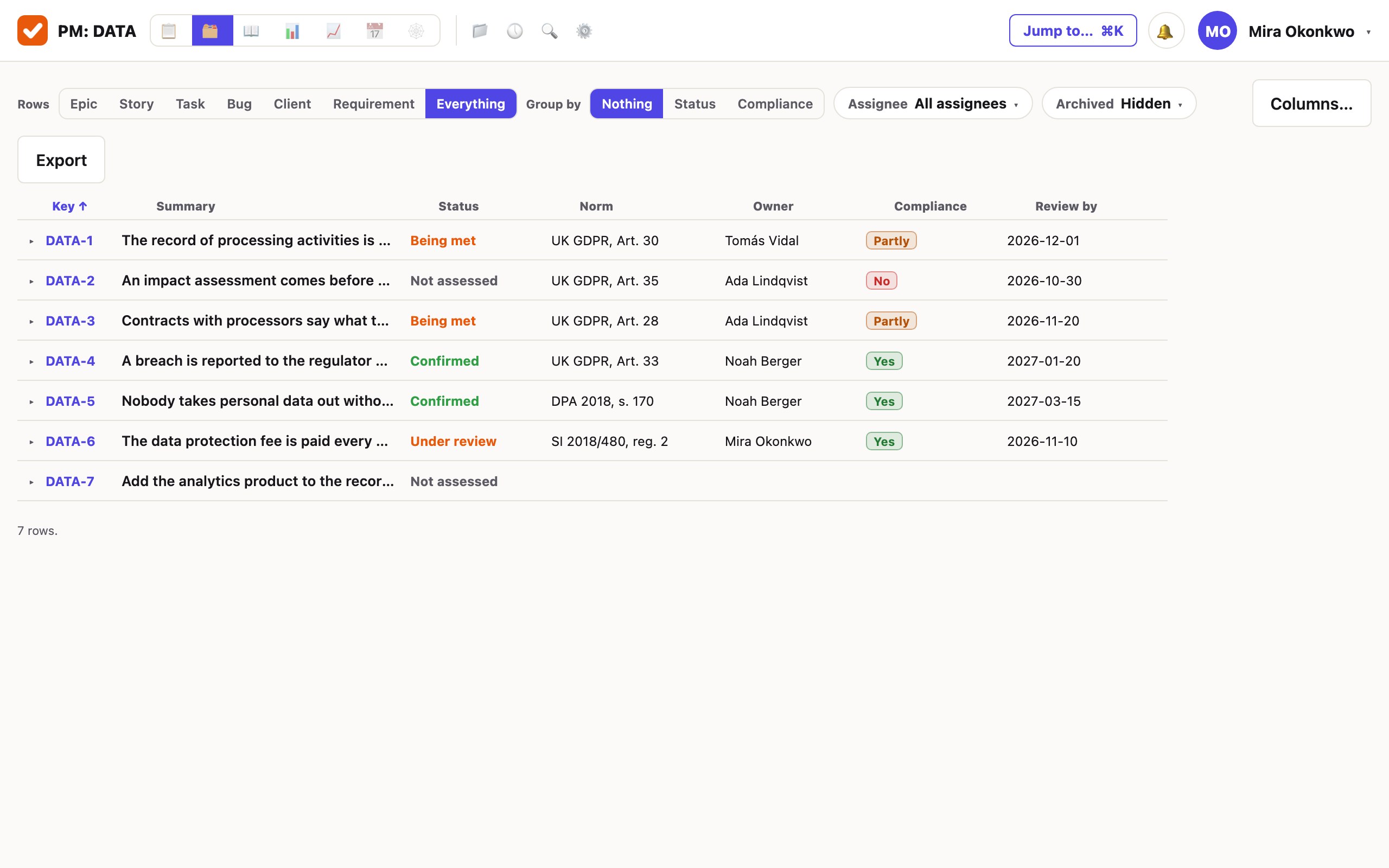Click the notification bell icon

click(1165, 31)
